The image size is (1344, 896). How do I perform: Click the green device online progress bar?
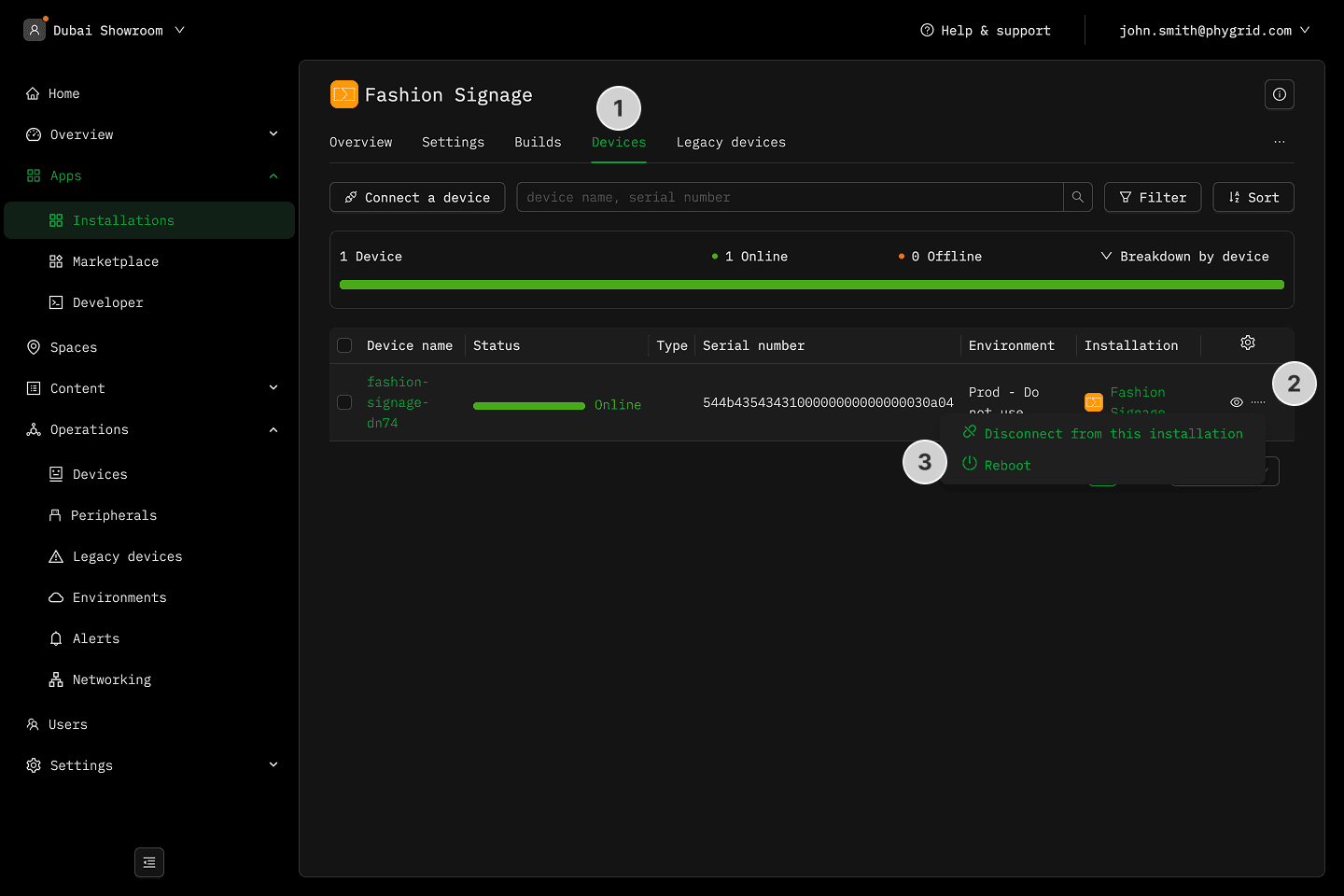[x=810, y=285]
